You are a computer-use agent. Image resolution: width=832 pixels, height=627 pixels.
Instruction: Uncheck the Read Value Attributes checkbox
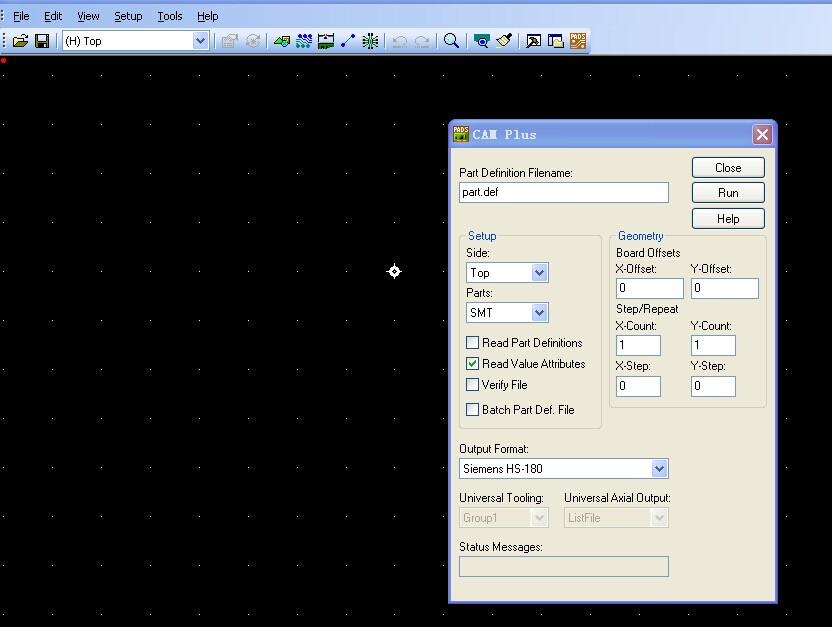pyautogui.click(x=473, y=364)
